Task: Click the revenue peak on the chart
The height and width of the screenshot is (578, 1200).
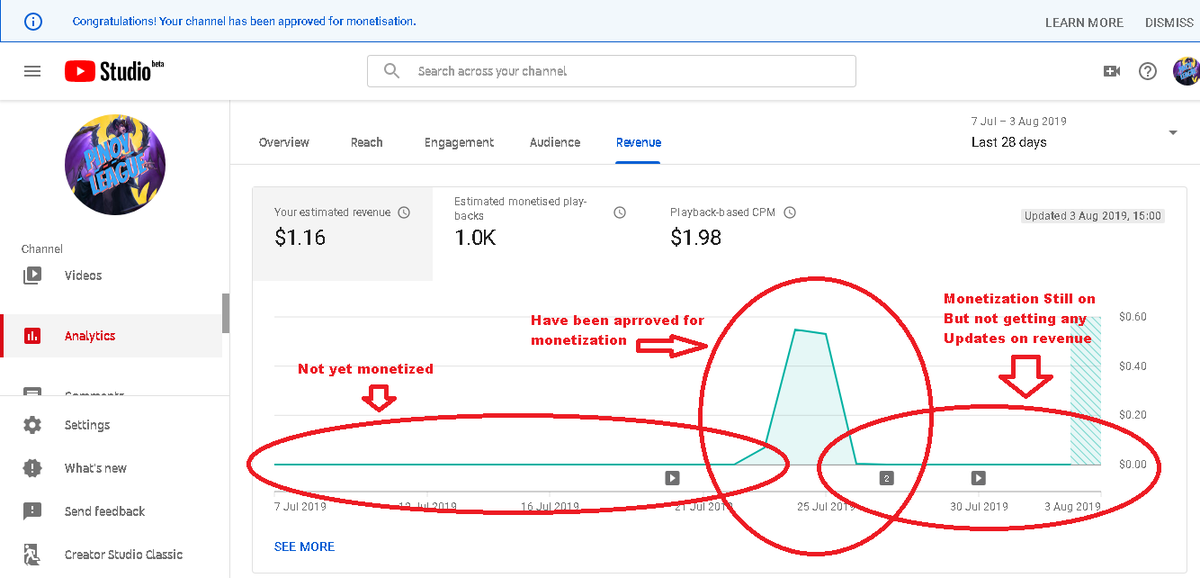Action: coord(797,330)
